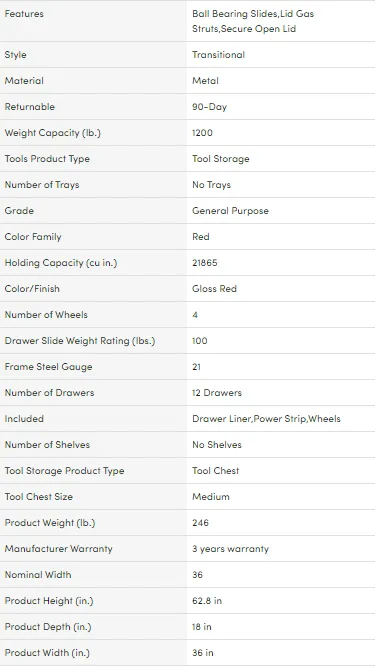
Task: Select the No Trays value
Action: pyautogui.click(x=211, y=185)
